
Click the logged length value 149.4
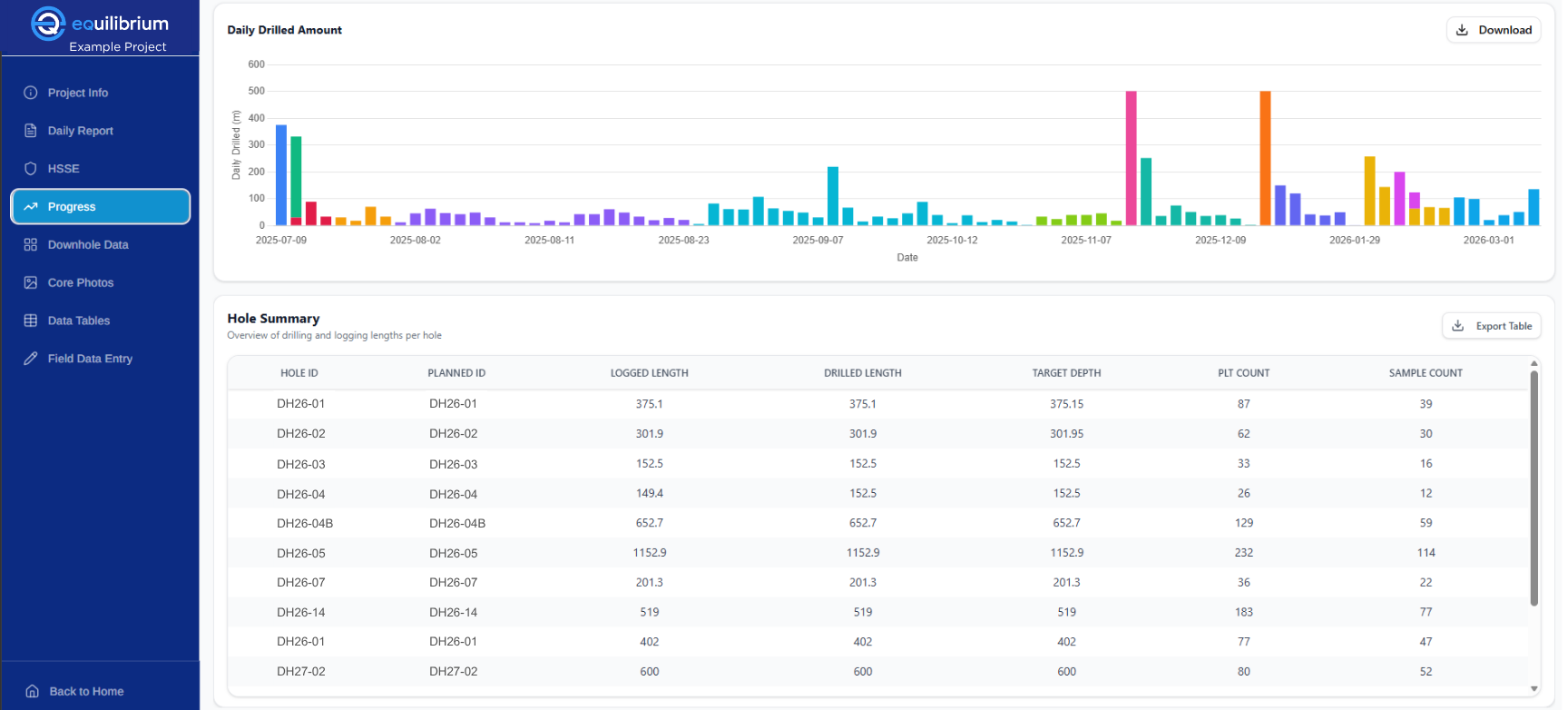point(650,493)
